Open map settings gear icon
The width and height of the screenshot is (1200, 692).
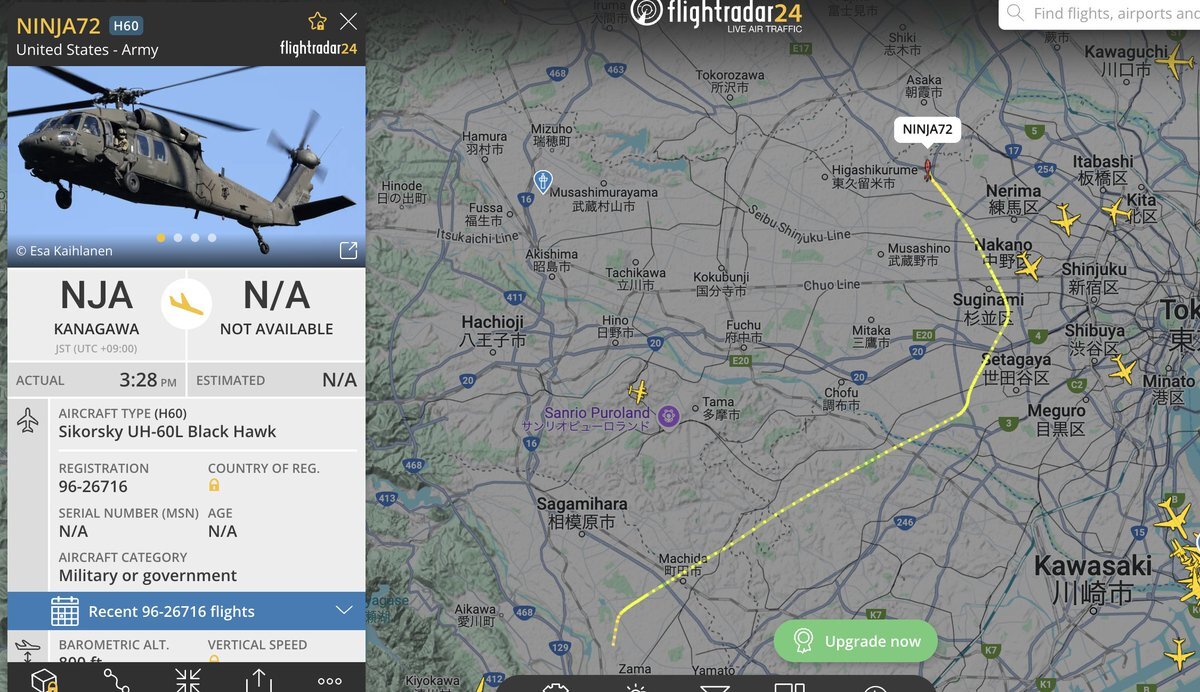point(556,686)
